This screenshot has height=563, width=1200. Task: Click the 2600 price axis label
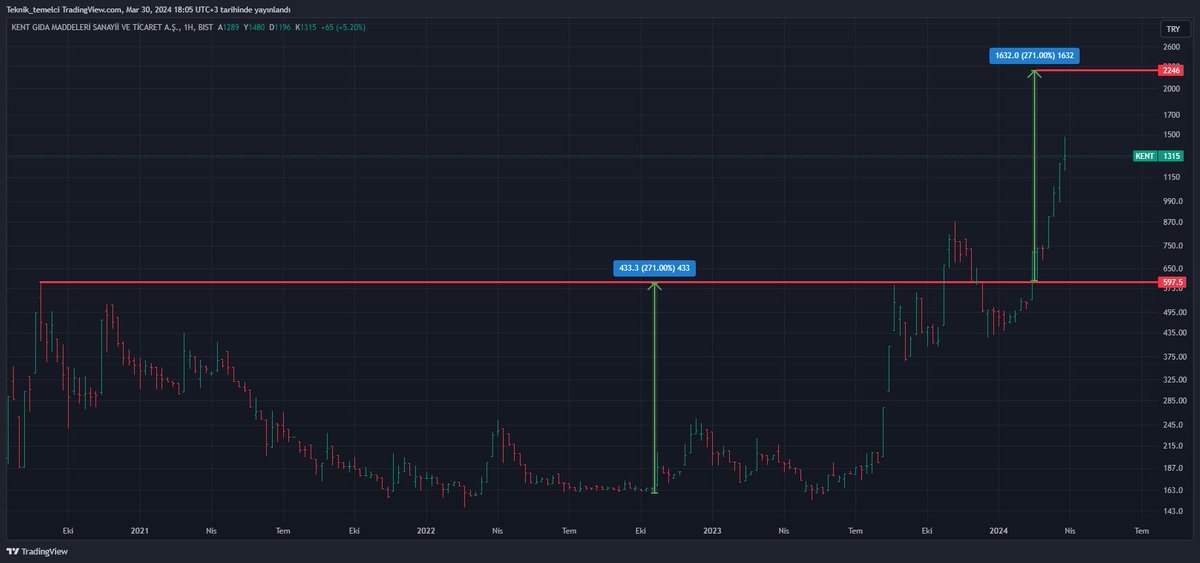pos(1173,47)
